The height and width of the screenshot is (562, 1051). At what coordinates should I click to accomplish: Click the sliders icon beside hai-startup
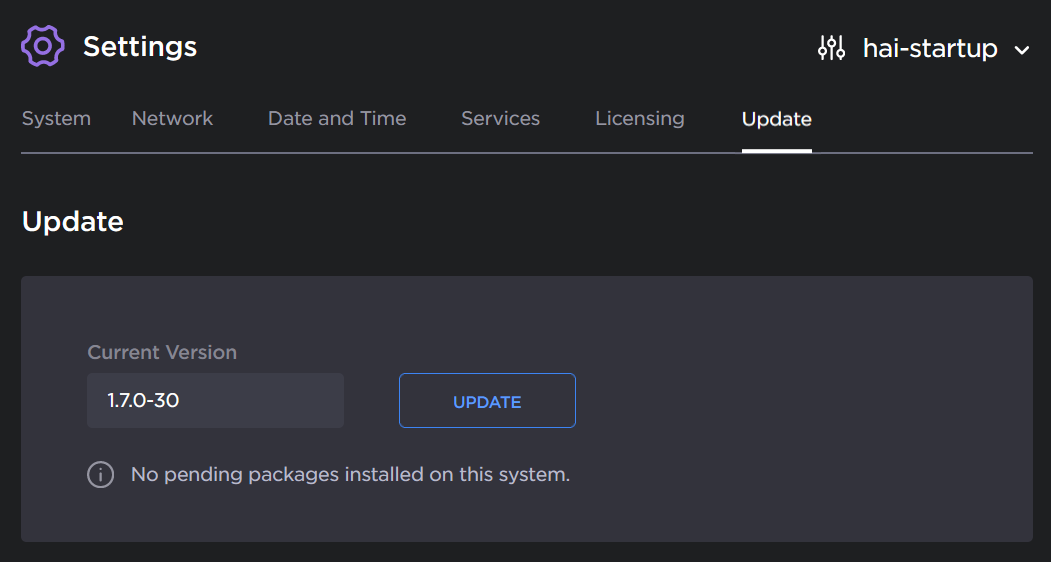tap(831, 48)
